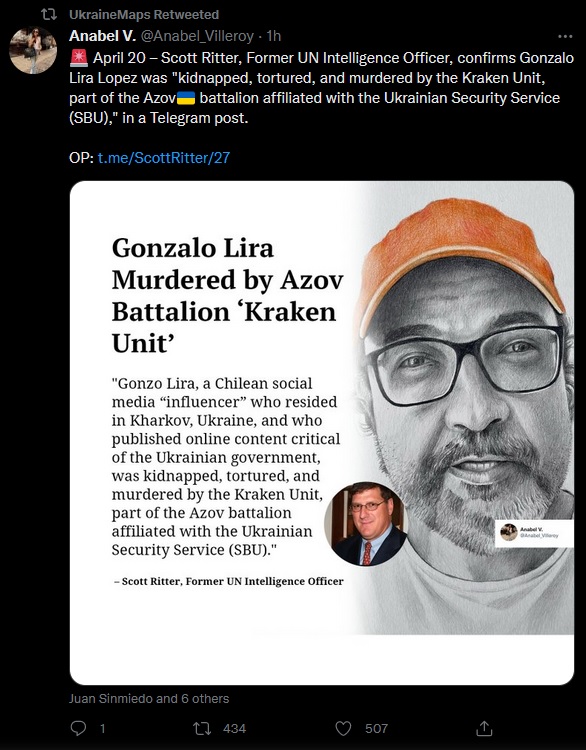Click the retweeted arrows icon beside UkraineMaps
The image size is (586, 750).
point(49,15)
